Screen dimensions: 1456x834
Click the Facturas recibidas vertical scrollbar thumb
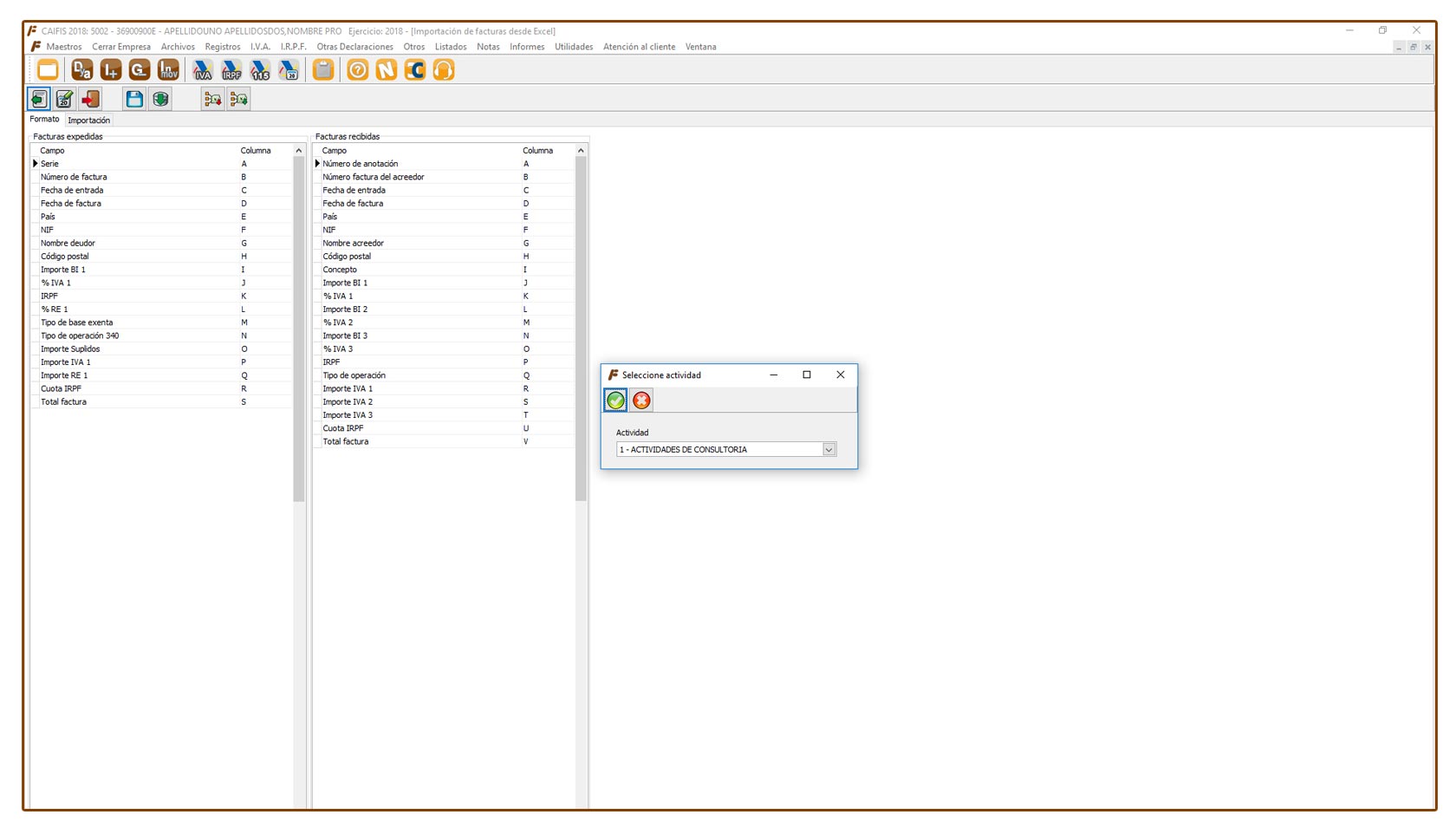pyautogui.click(x=581, y=329)
